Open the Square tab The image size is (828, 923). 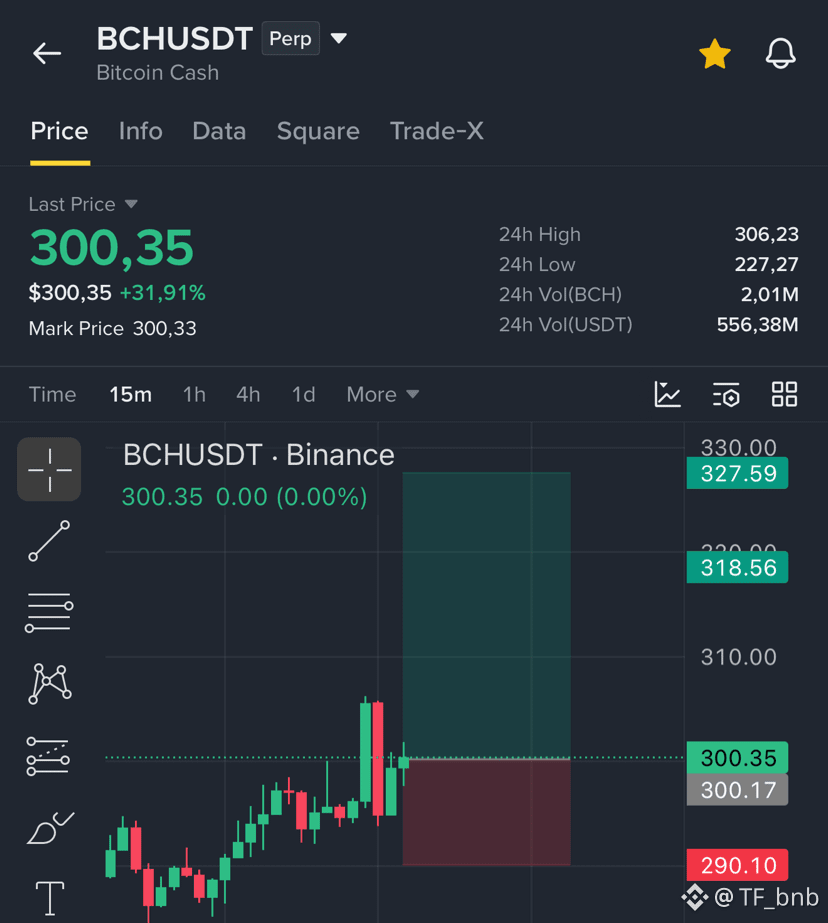tap(318, 131)
